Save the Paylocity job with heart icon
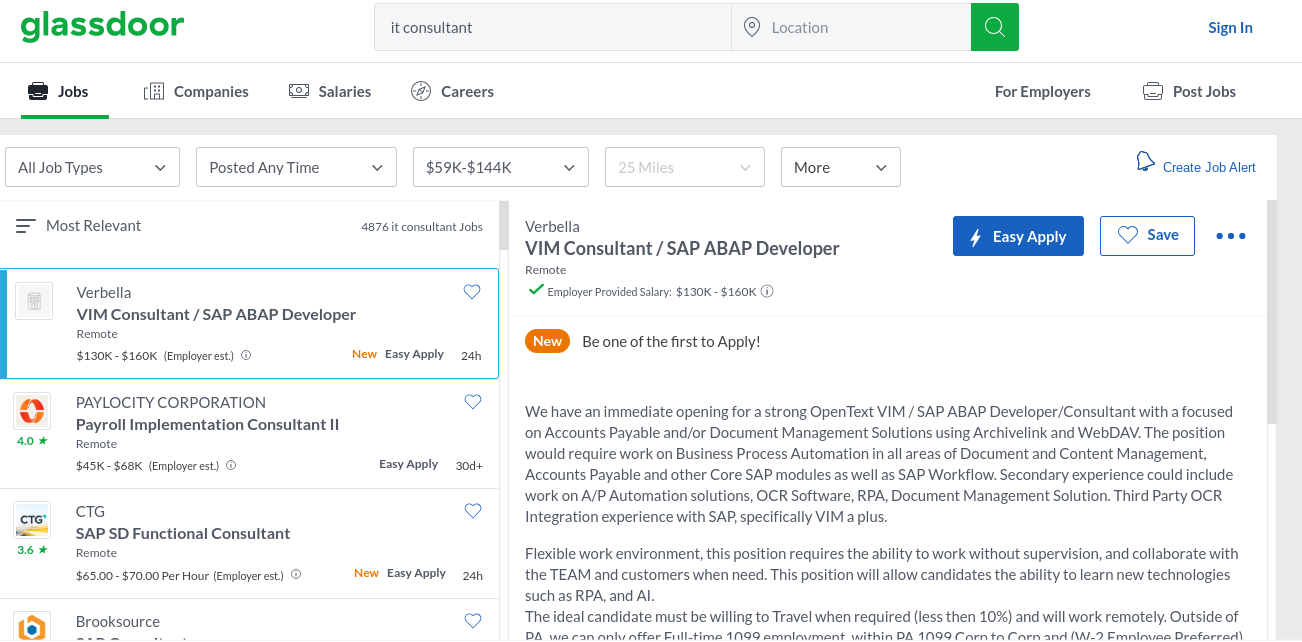The height and width of the screenshot is (642, 1302). 472,402
